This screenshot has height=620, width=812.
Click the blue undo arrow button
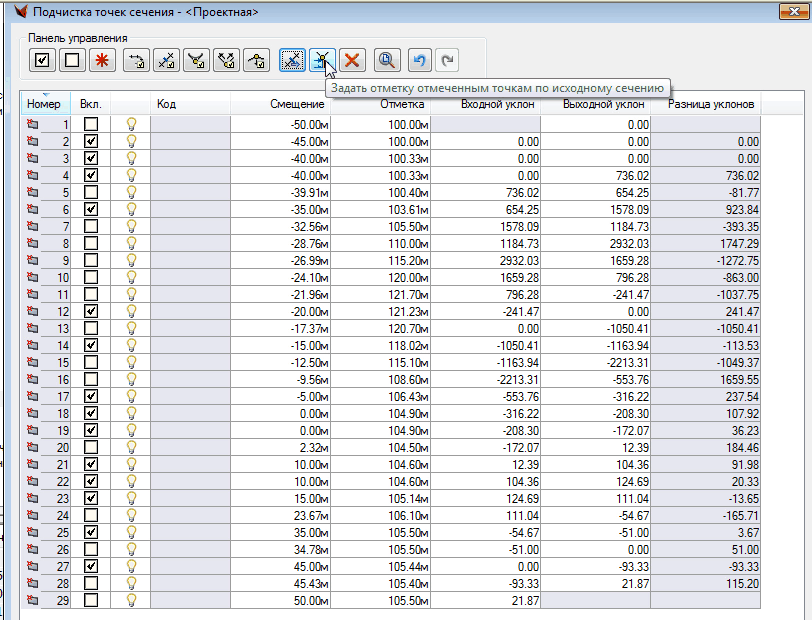click(420, 60)
